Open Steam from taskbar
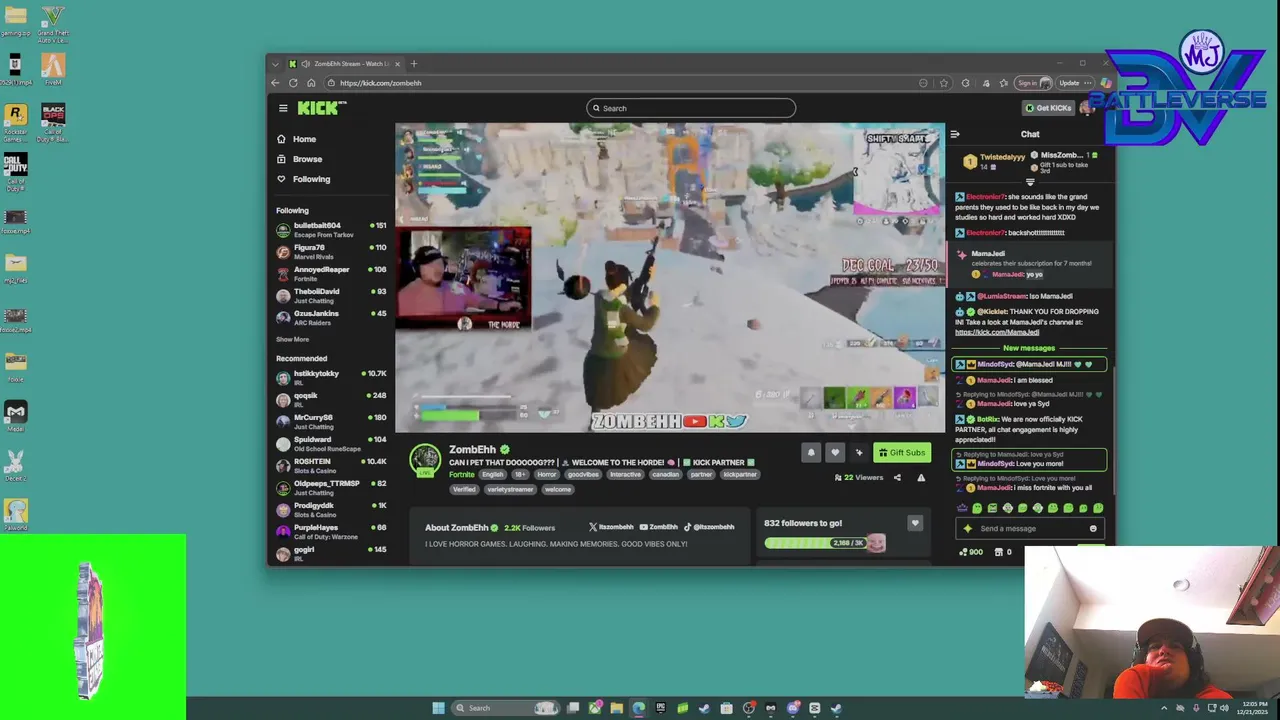1280x720 pixels. click(705, 708)
